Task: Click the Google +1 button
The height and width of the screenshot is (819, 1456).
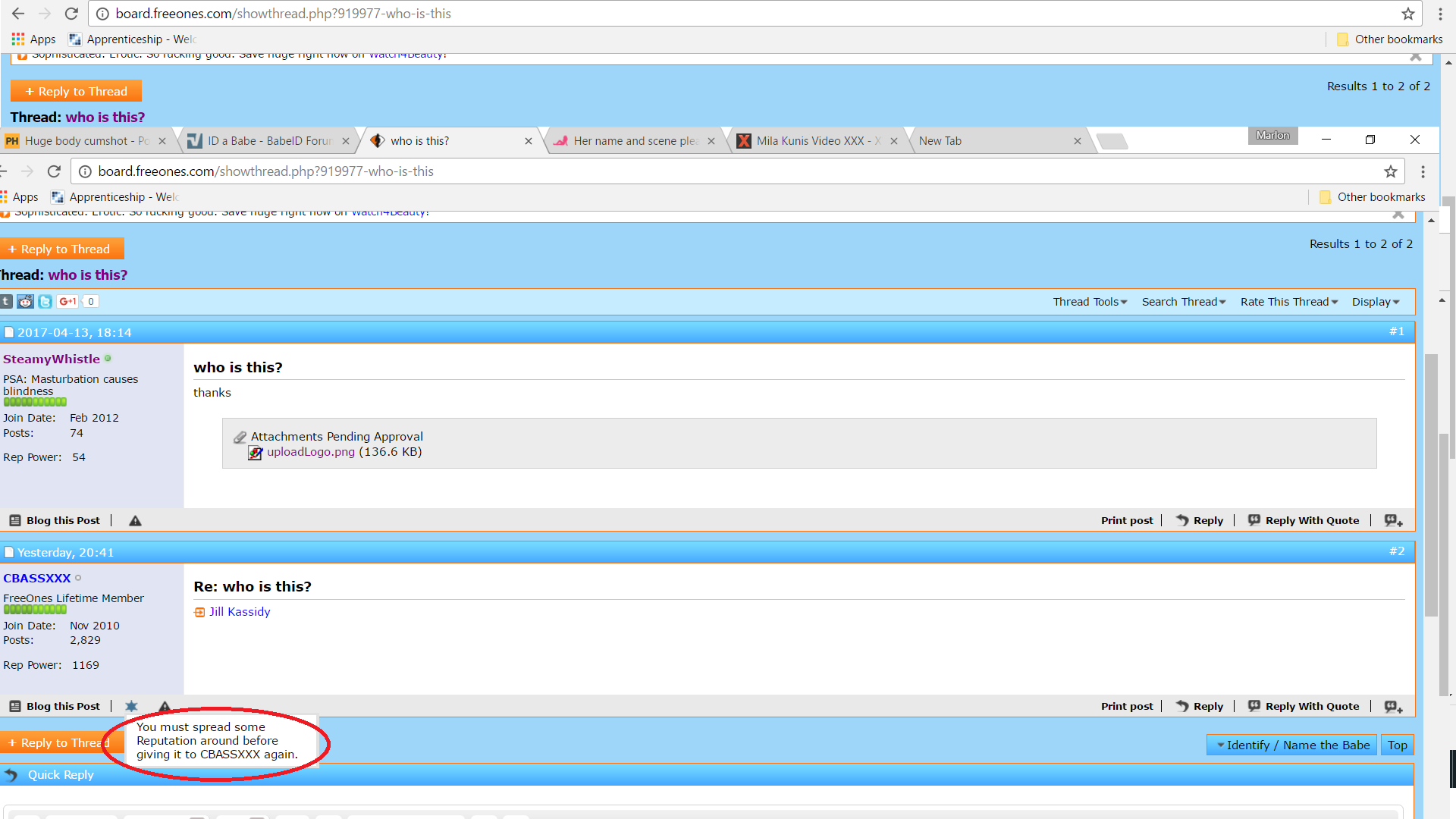Action: point(67,302)
